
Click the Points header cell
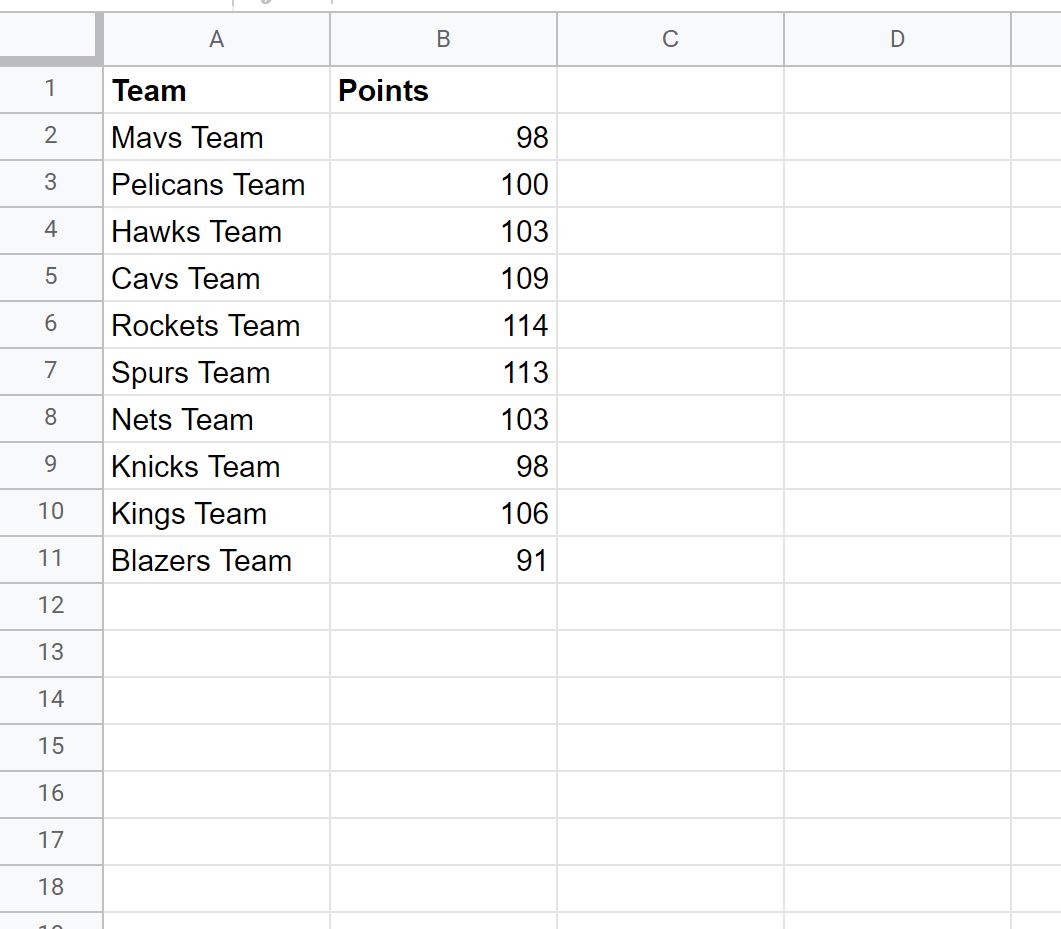pyautogui.click(x=443, y=90)
